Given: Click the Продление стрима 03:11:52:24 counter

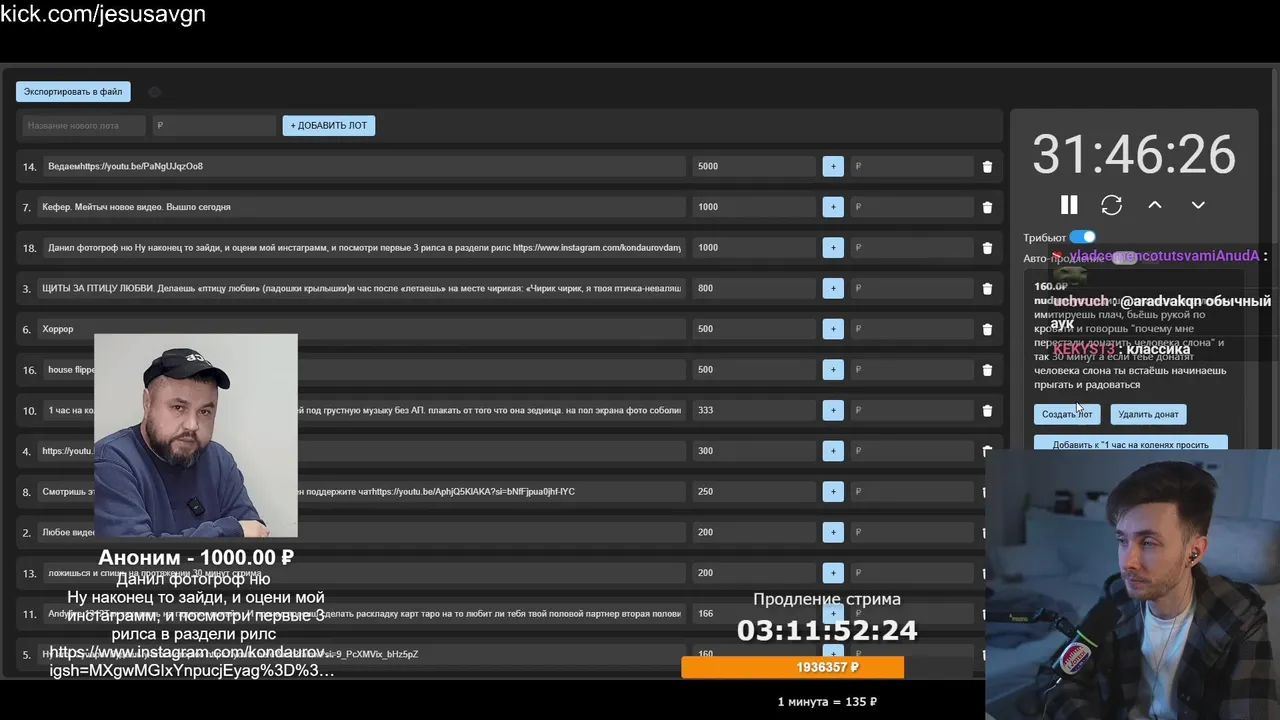Looking at the screenshot, I should pyautogui.click(x=827, y=617).
